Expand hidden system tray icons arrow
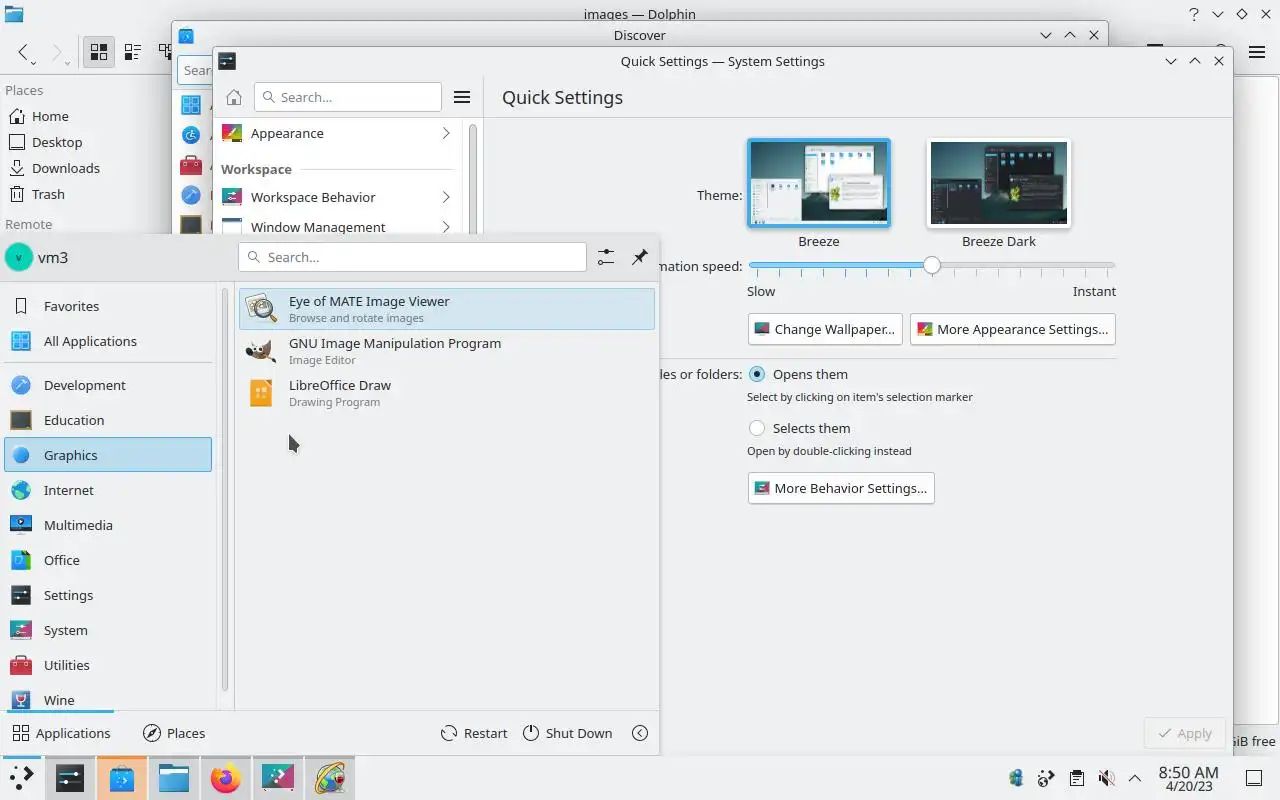 [1135, 778]
